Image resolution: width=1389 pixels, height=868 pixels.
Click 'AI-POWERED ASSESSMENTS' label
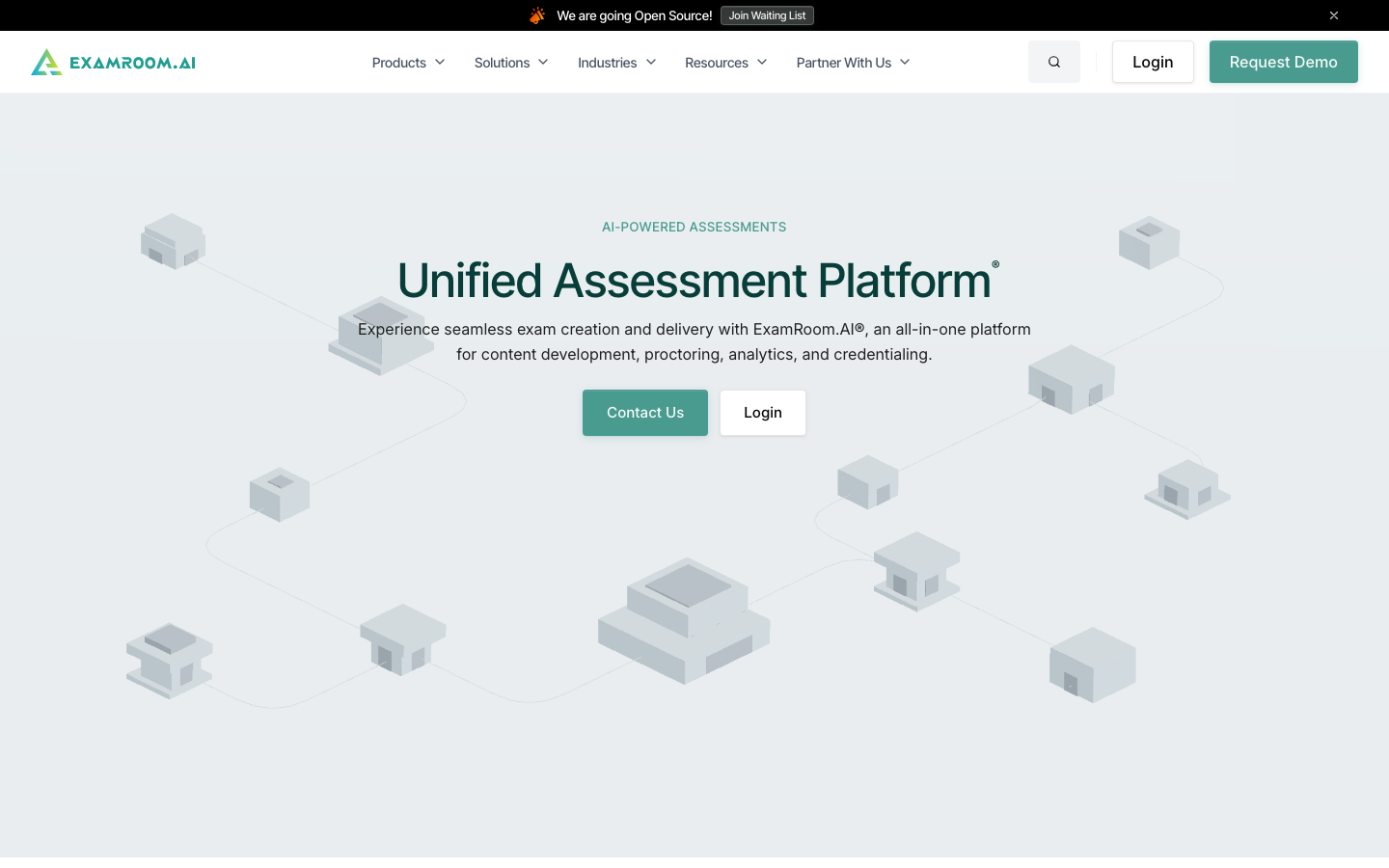694,227
